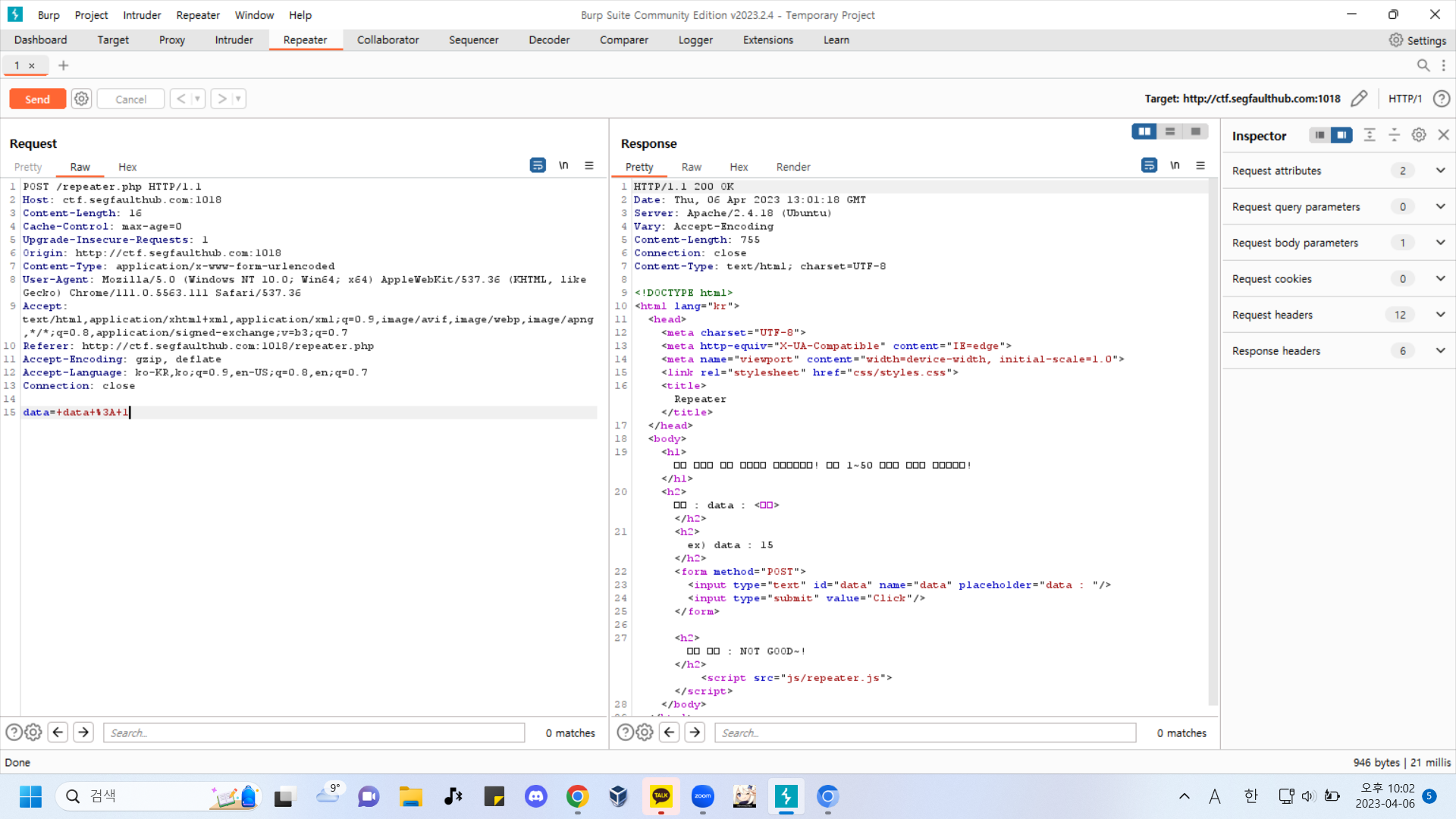Open the Render tab in Response
The height and width of the screenshot is (819, 1456).
coord(792,167)
